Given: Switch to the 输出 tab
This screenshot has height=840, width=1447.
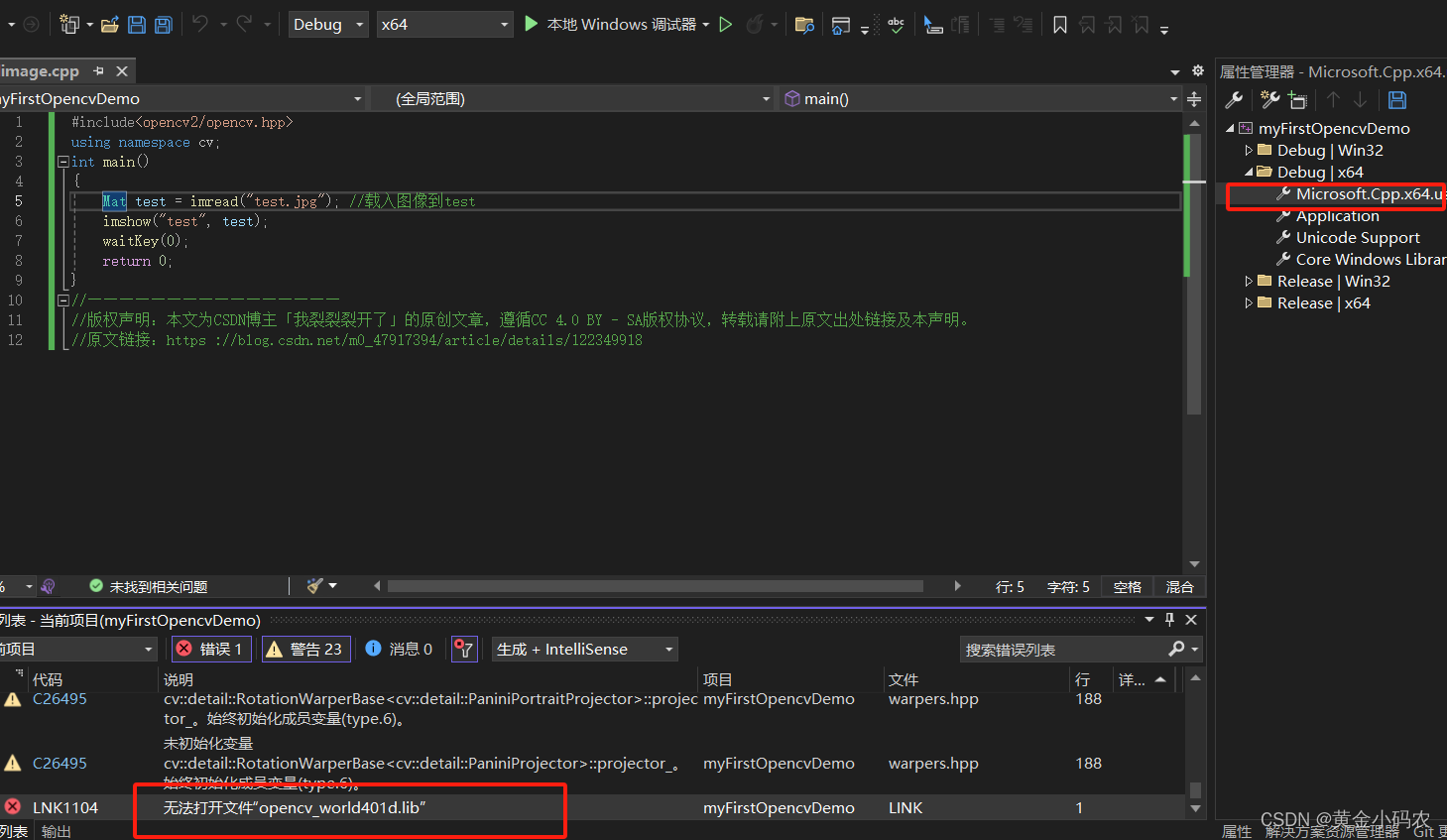Looking at the screenshot, I should 55,831.
